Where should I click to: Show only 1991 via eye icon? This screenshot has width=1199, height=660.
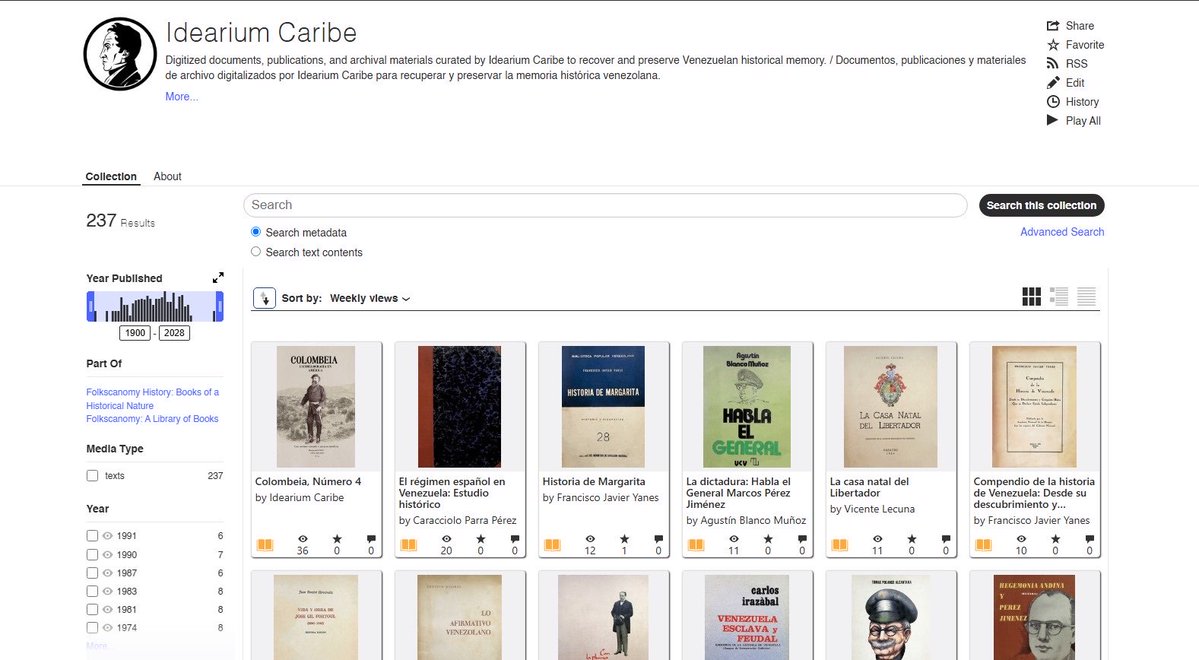108,536
